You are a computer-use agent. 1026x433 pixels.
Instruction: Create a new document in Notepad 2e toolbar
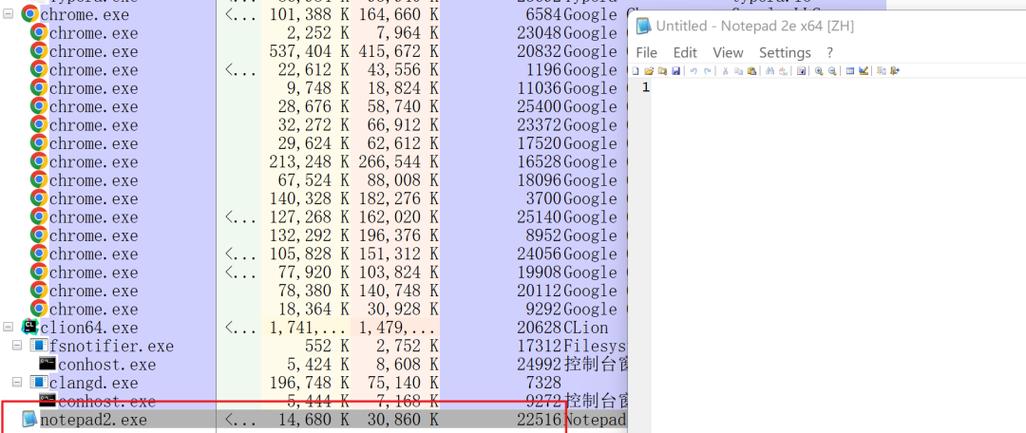pos(635,71)
